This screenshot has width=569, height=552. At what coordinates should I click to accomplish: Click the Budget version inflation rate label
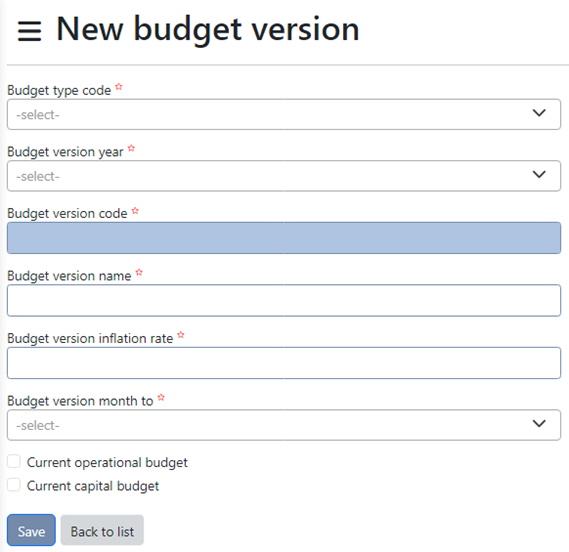click(90, 338)
